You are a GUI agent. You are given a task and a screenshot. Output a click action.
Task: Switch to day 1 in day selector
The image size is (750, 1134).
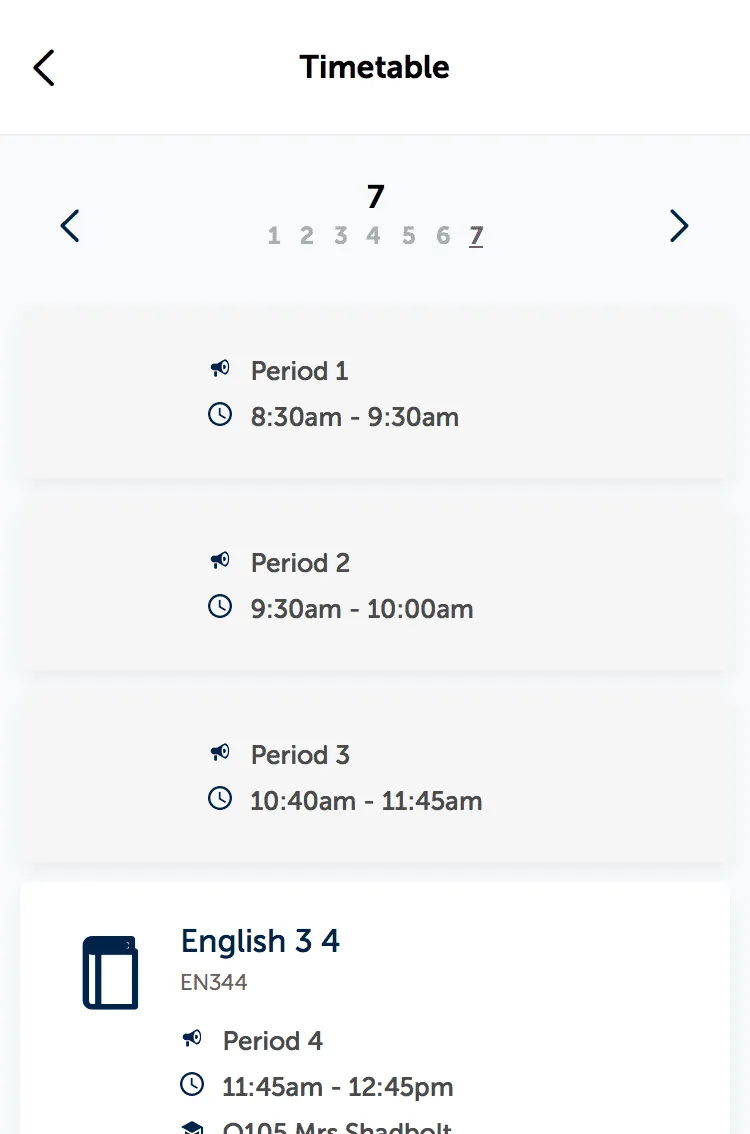tap(273, 236)
